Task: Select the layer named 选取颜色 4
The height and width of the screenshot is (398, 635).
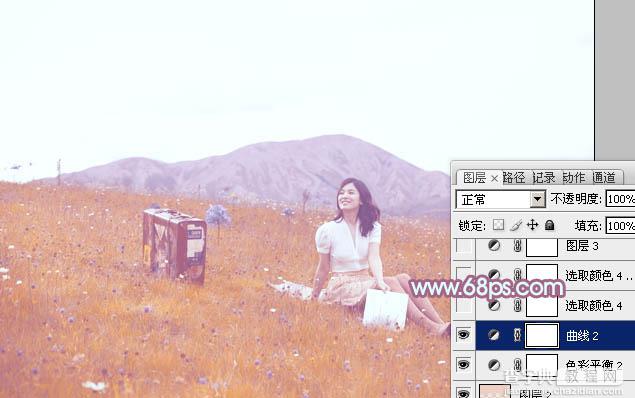Action: click(593, 305)
